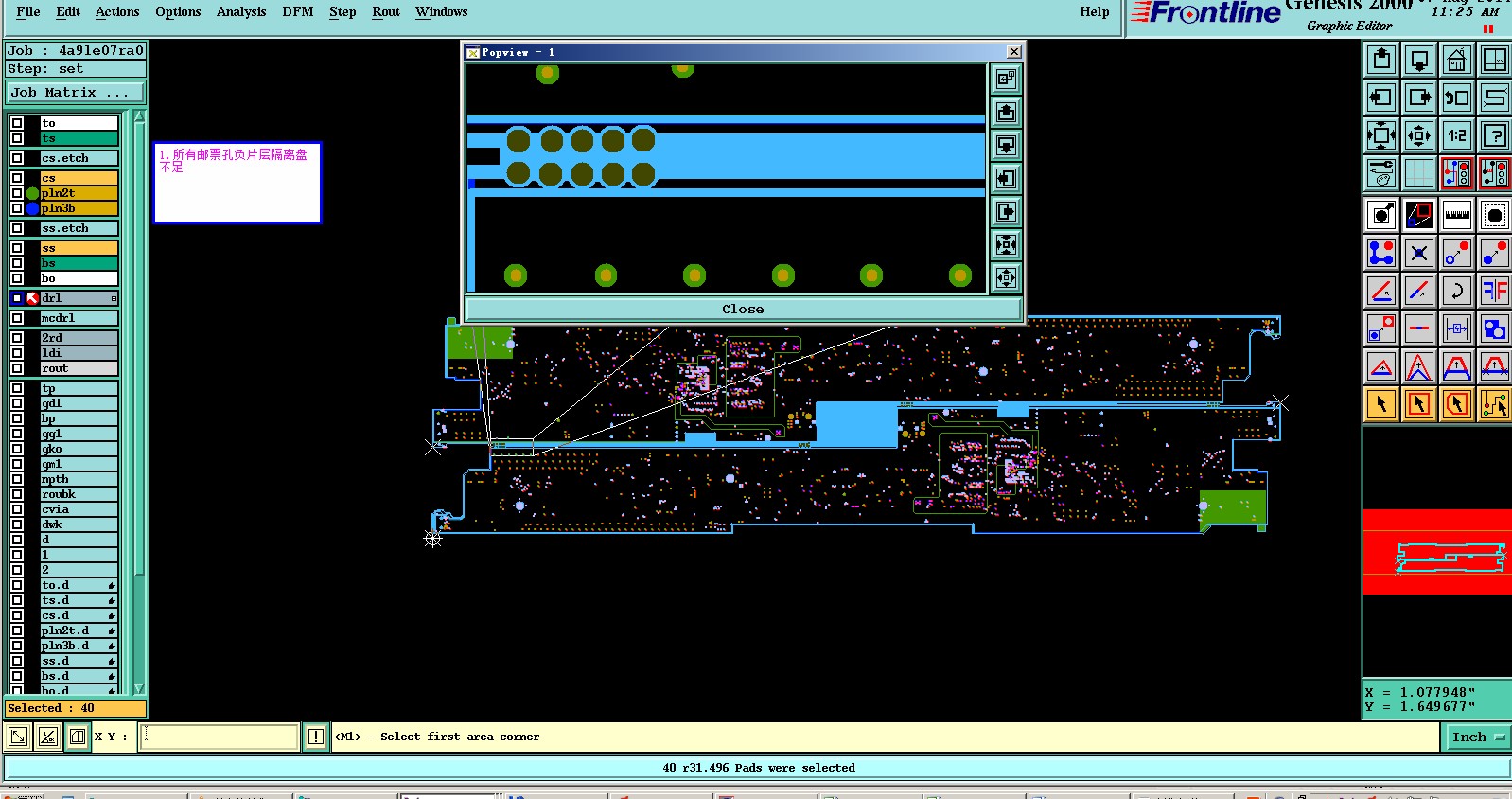Click the exclamation mark button
Screen dimensions: 1512x799
(316, 737)
